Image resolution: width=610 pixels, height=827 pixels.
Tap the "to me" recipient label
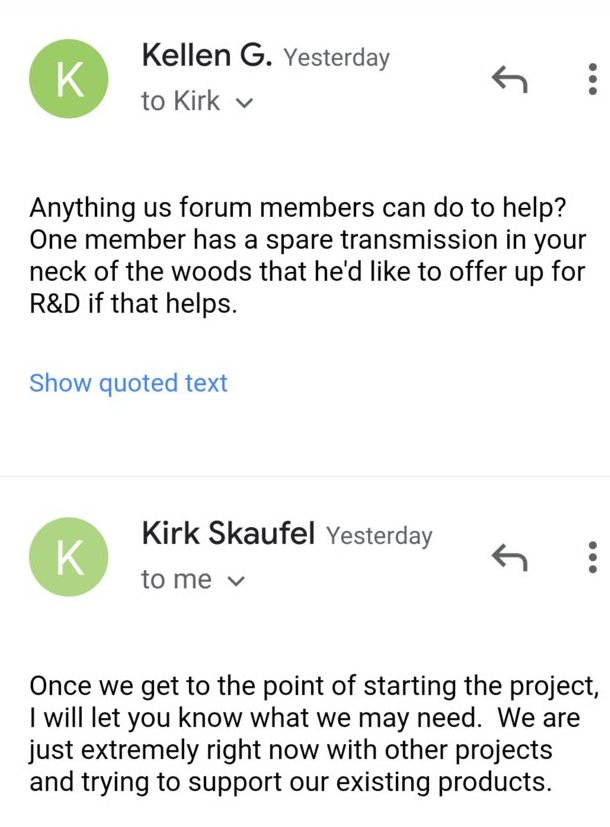tap(176, 579)
